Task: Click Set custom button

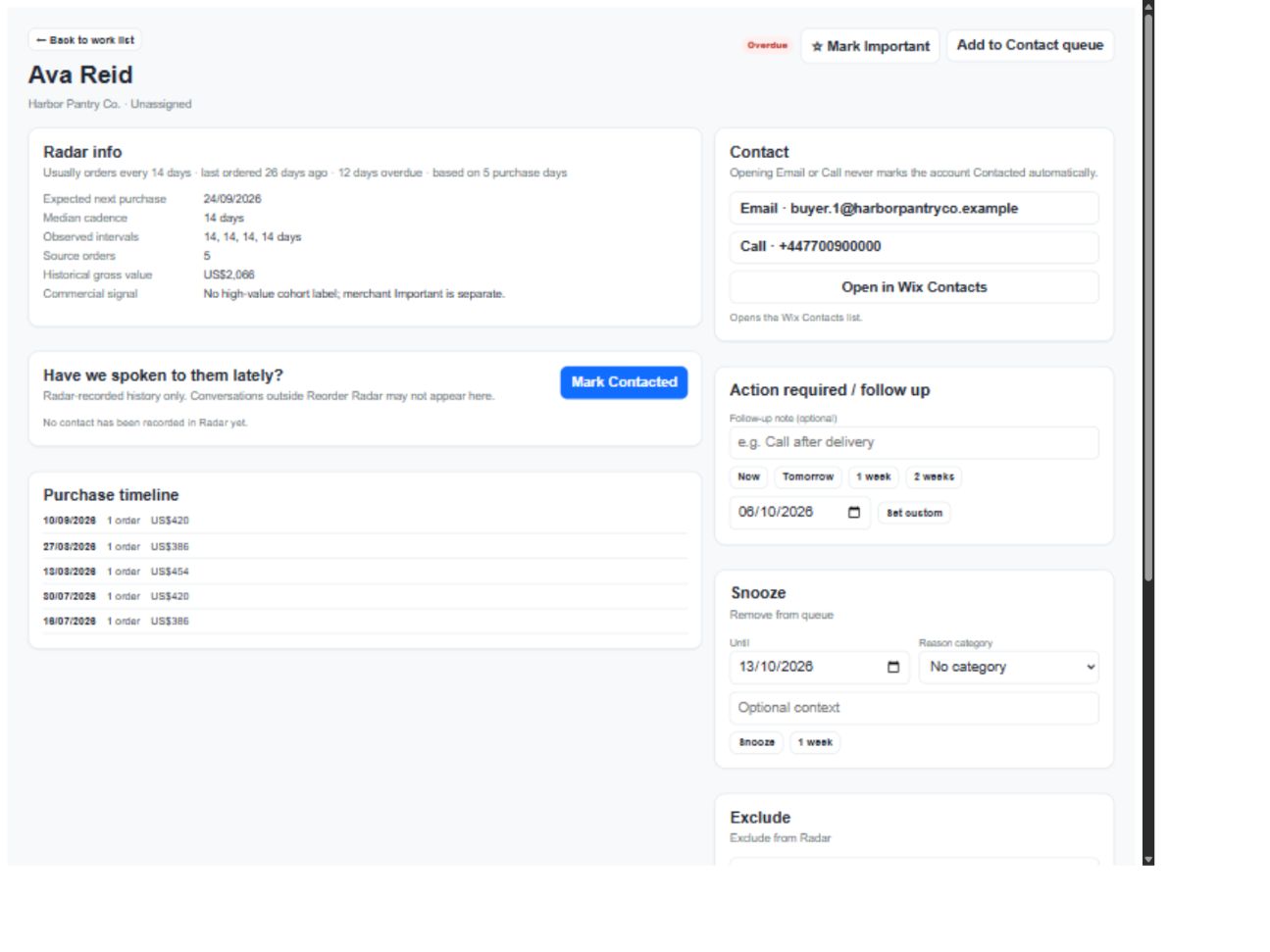Action: pyautogui.click(x=914, y=513)
